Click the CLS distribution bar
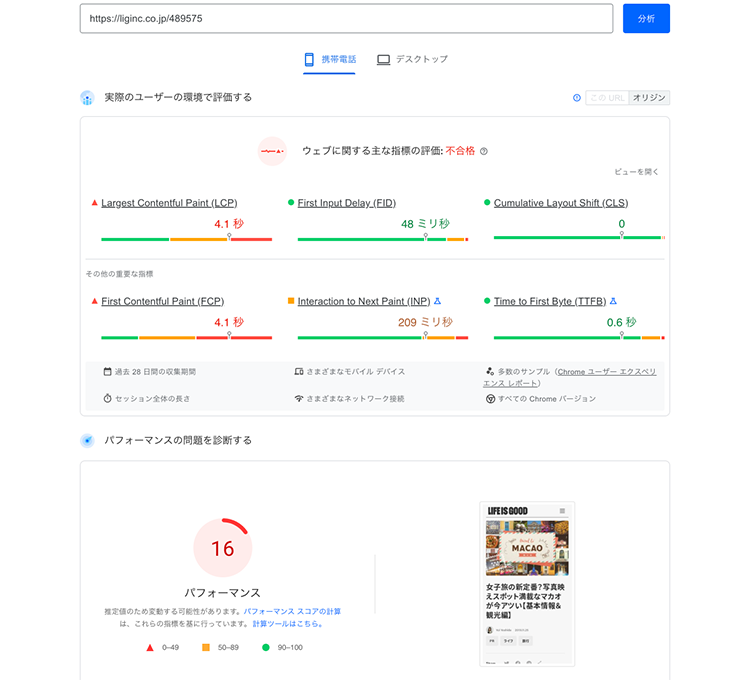Screen dimensions: 750x680 tap(579, 237)
